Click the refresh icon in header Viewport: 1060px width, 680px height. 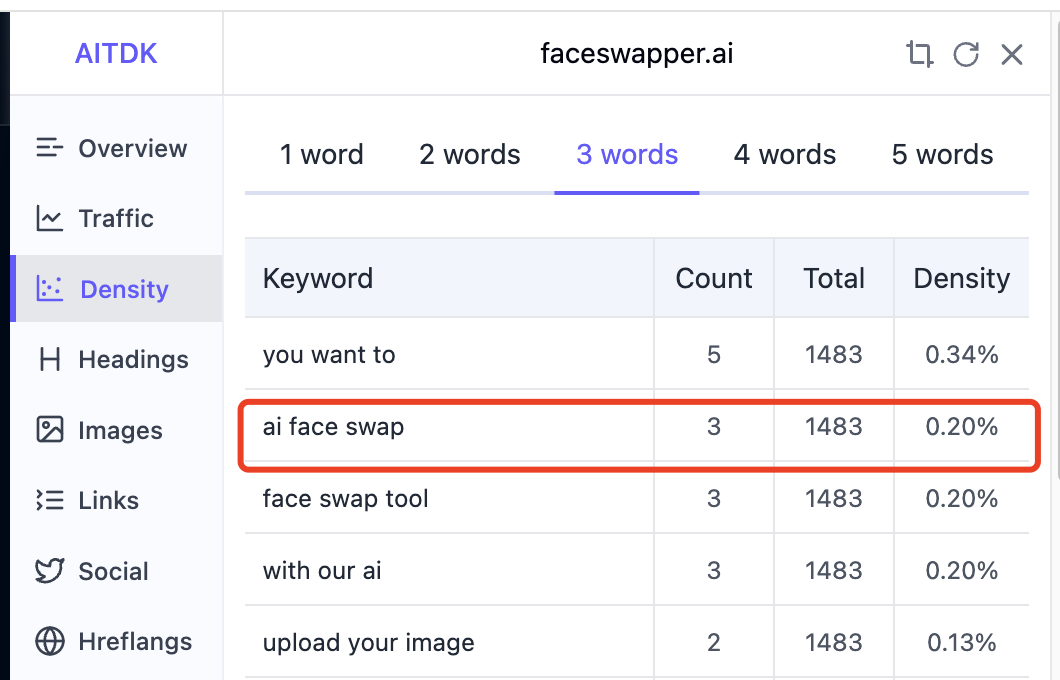coord(966,54)
